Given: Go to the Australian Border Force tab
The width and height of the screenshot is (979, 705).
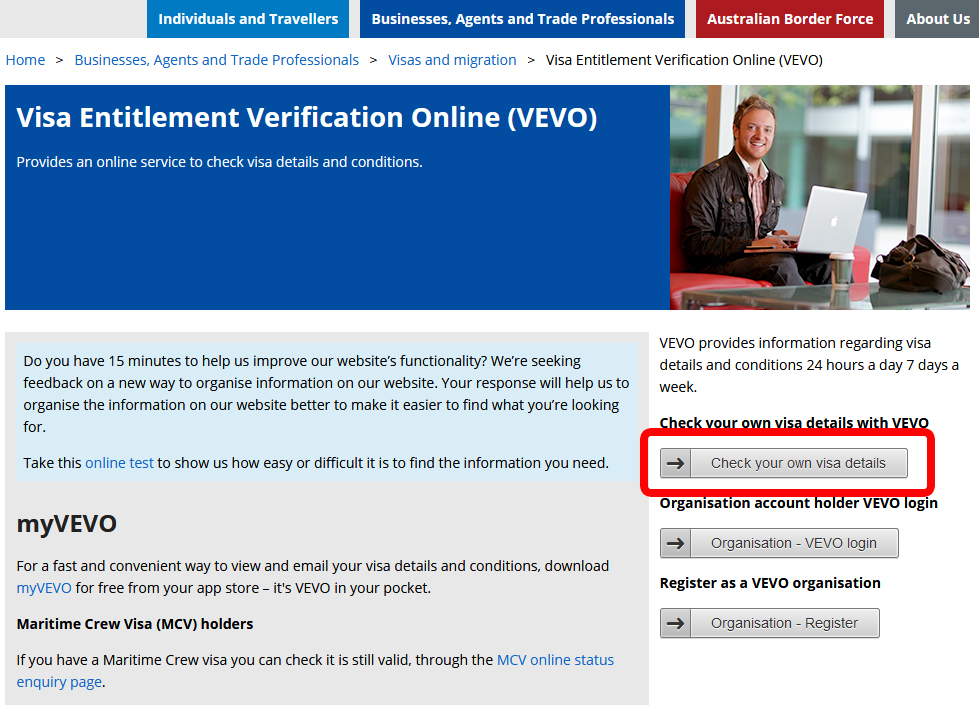Looking at the screenshot, I should coord(790,19).
